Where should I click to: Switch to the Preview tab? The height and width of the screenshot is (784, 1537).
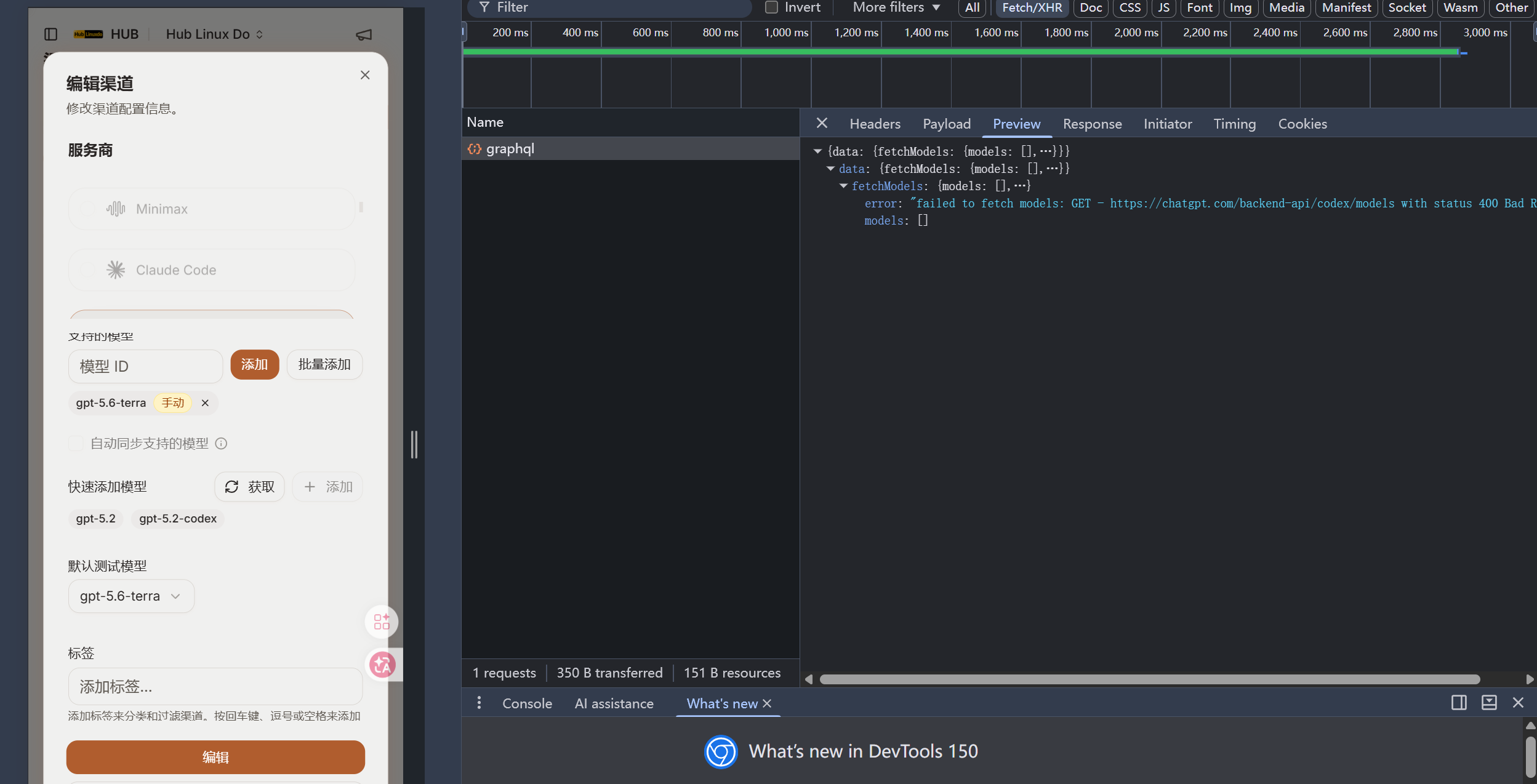pyautogui.click(x=1017, y=124)
